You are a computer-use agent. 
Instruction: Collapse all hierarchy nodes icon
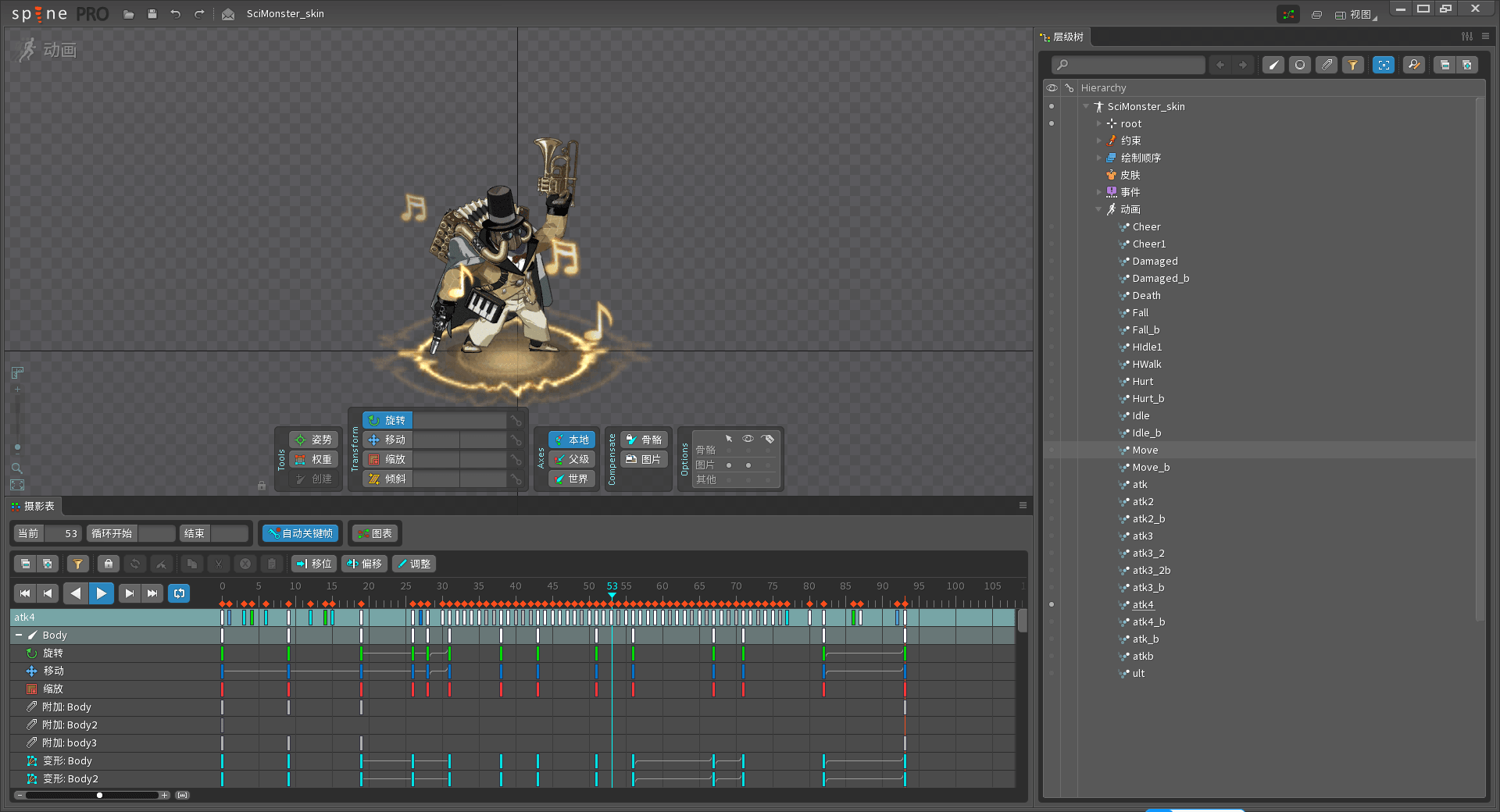click(x=1445, y=65)
